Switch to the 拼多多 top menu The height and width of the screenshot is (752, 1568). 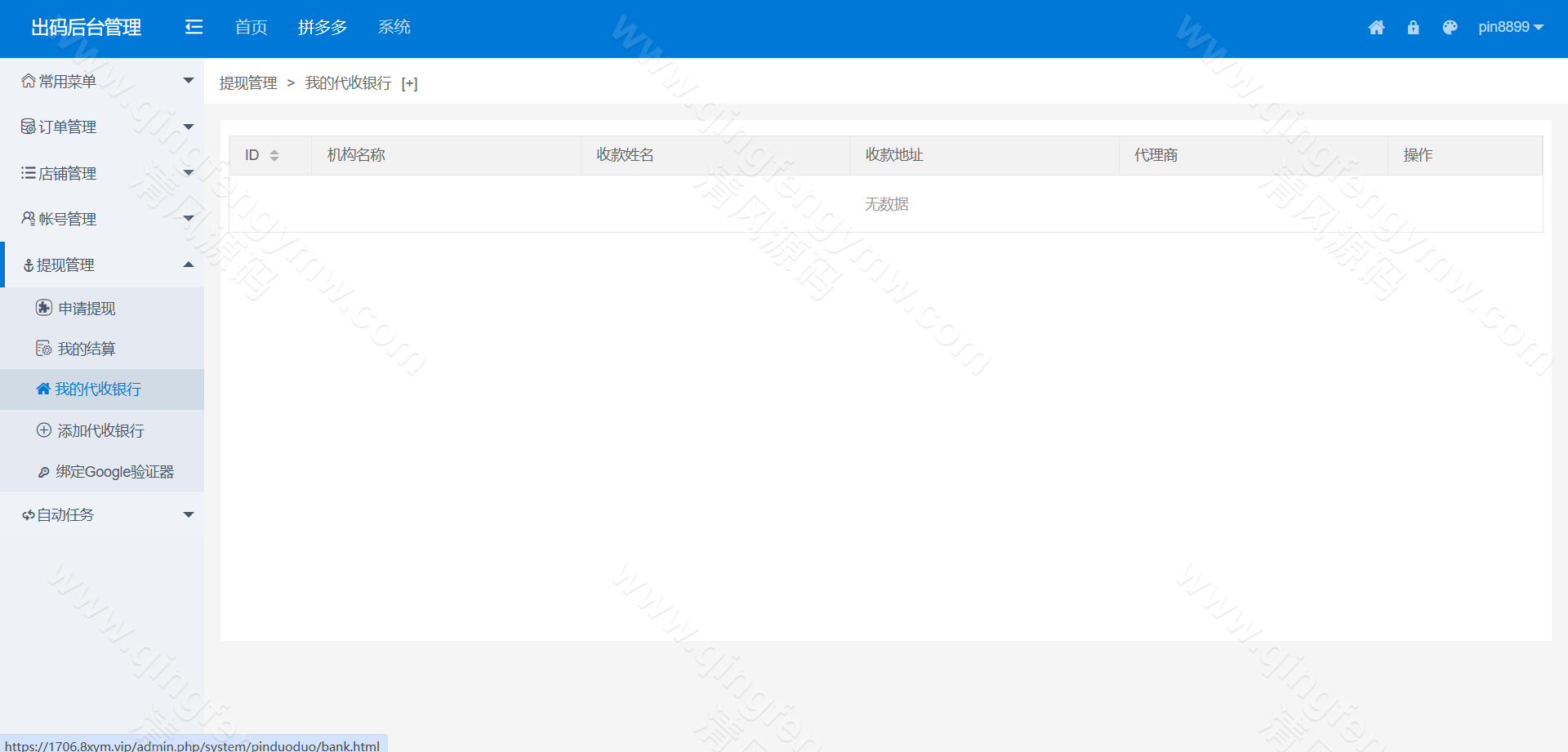(x=323, y=28)
